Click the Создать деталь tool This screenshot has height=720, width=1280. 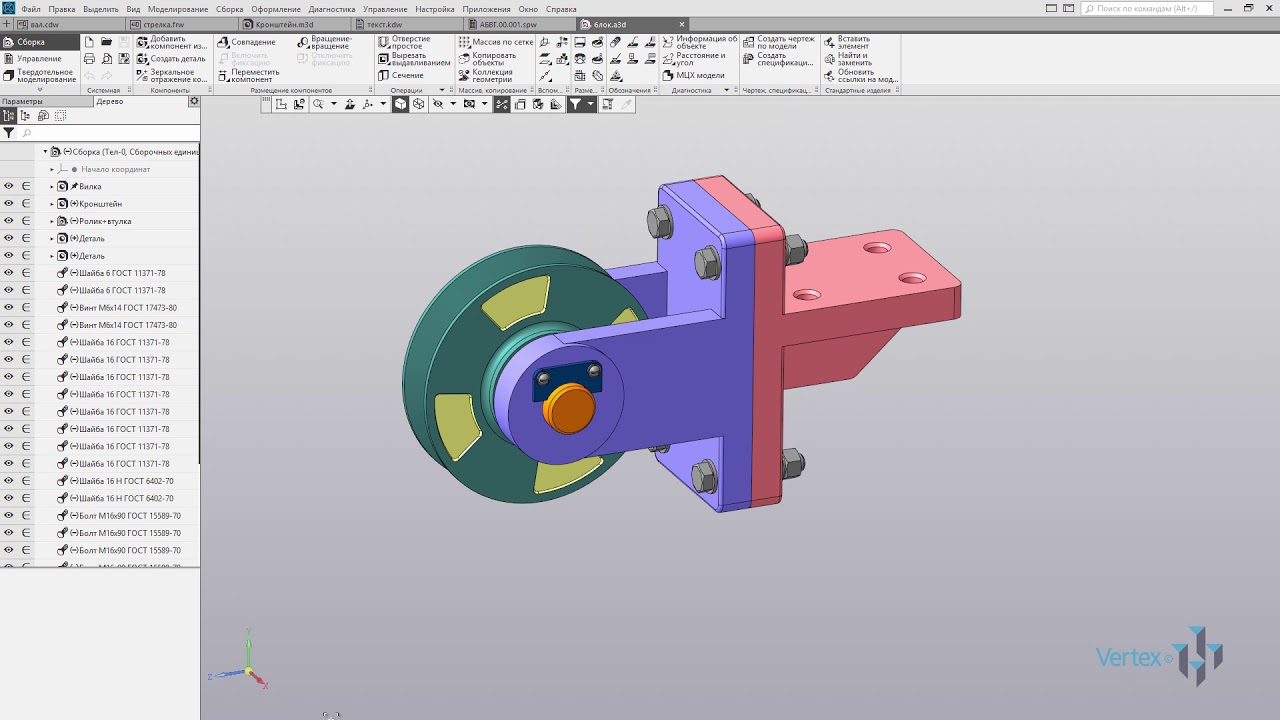click(171, 59)
